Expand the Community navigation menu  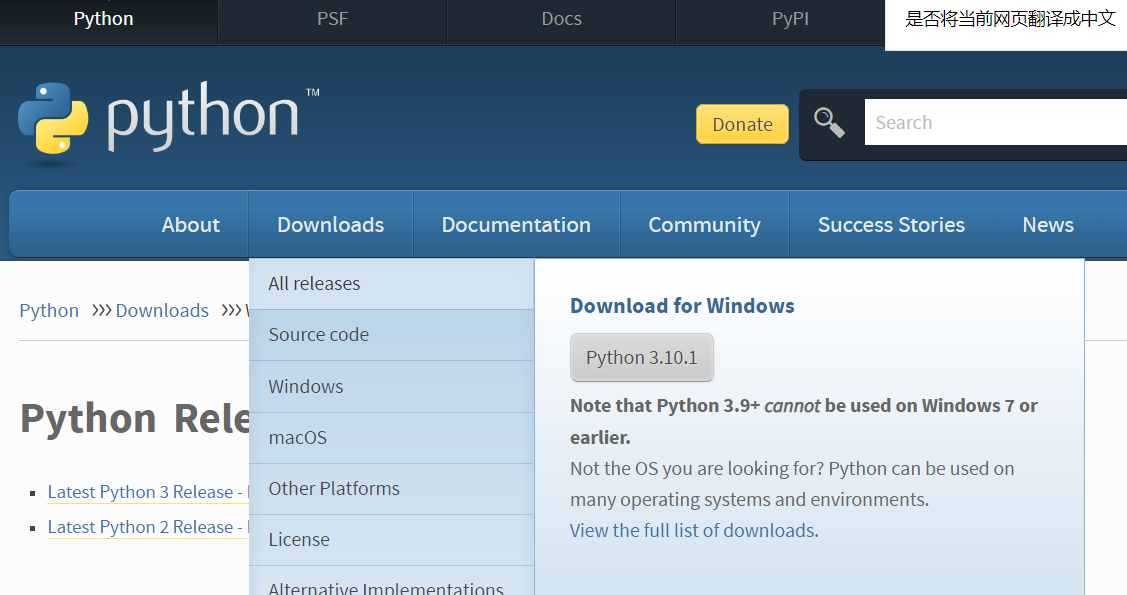click(704, 225)
